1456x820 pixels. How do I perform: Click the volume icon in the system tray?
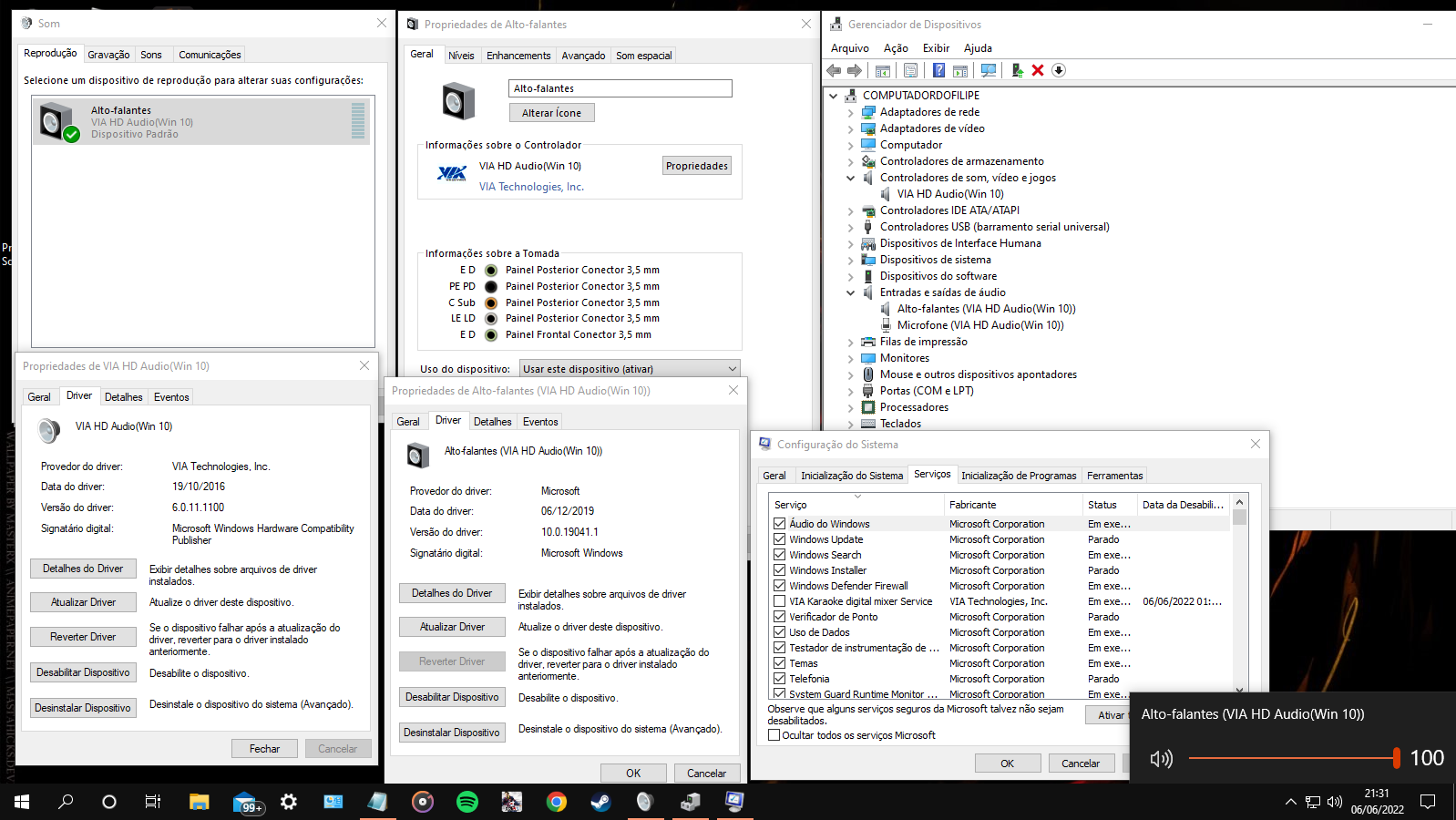point(1335,802)
